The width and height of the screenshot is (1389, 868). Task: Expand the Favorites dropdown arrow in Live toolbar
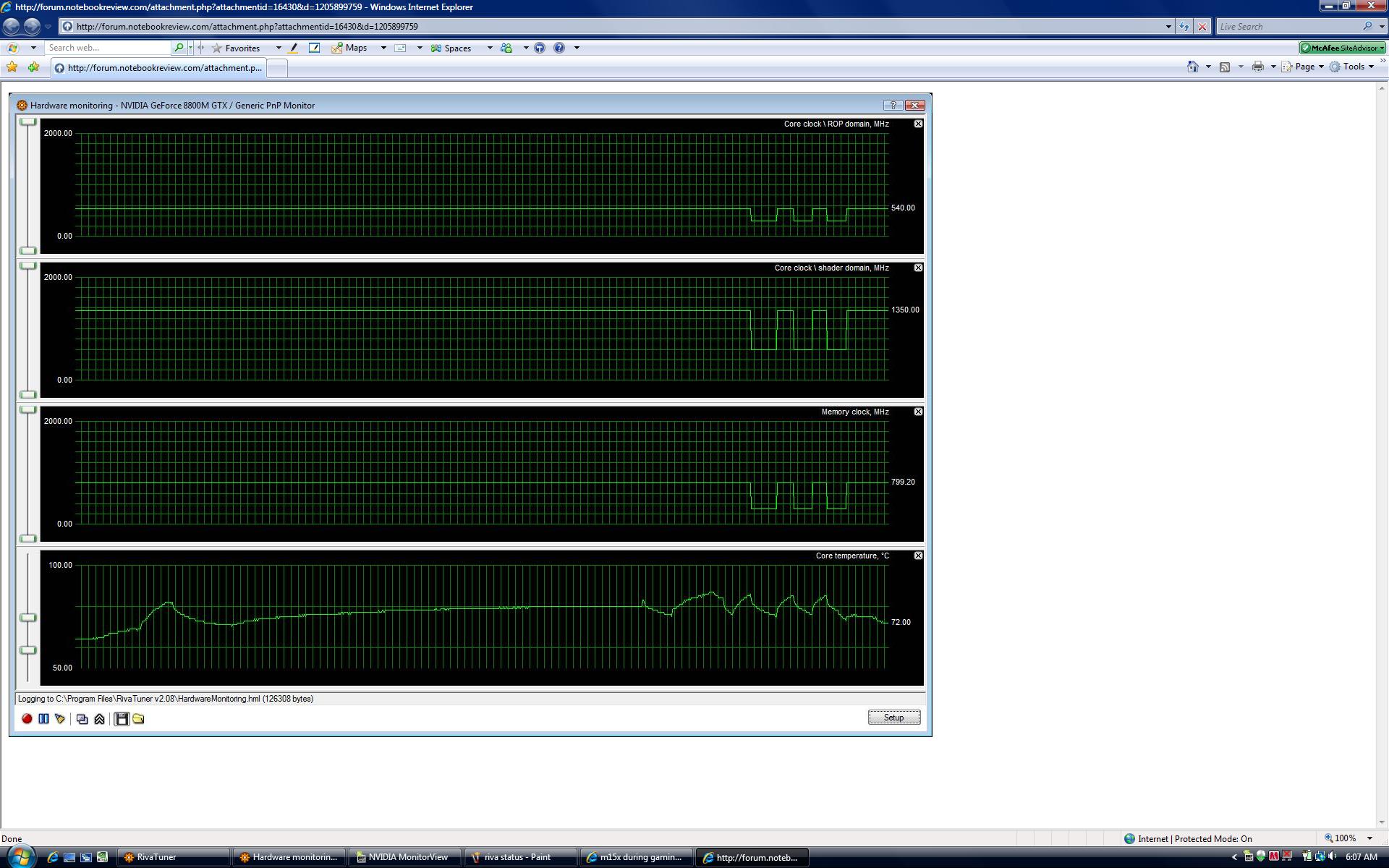(279, 48)
